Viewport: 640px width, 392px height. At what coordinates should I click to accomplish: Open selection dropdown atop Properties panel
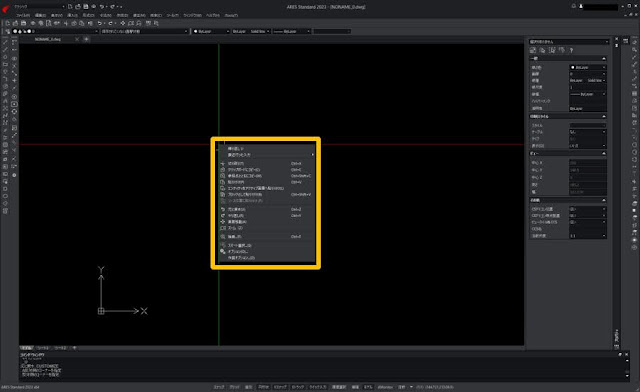click(x=569, y=41)
